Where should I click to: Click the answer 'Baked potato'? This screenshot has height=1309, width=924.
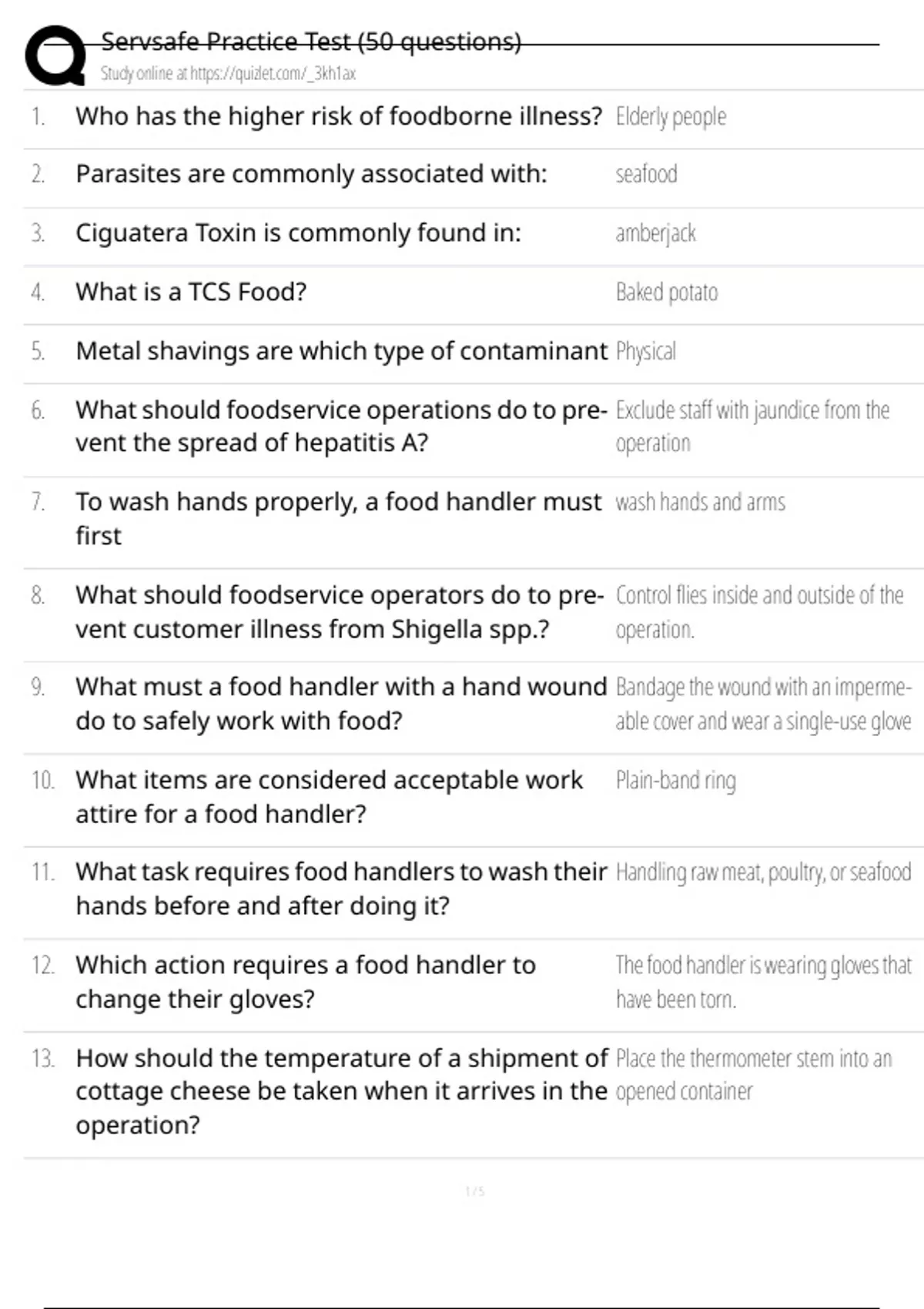666,293
